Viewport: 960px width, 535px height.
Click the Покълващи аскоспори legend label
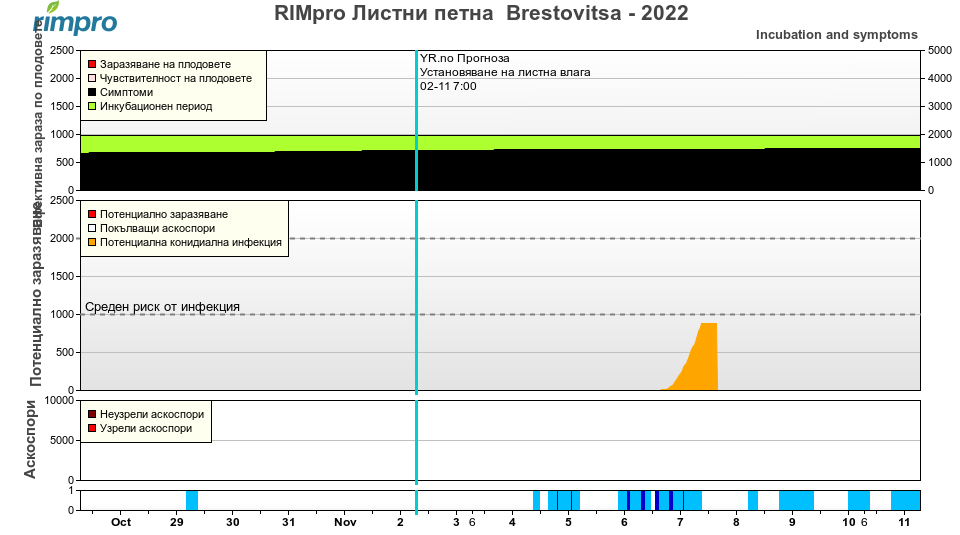click(x=157, y=228)
